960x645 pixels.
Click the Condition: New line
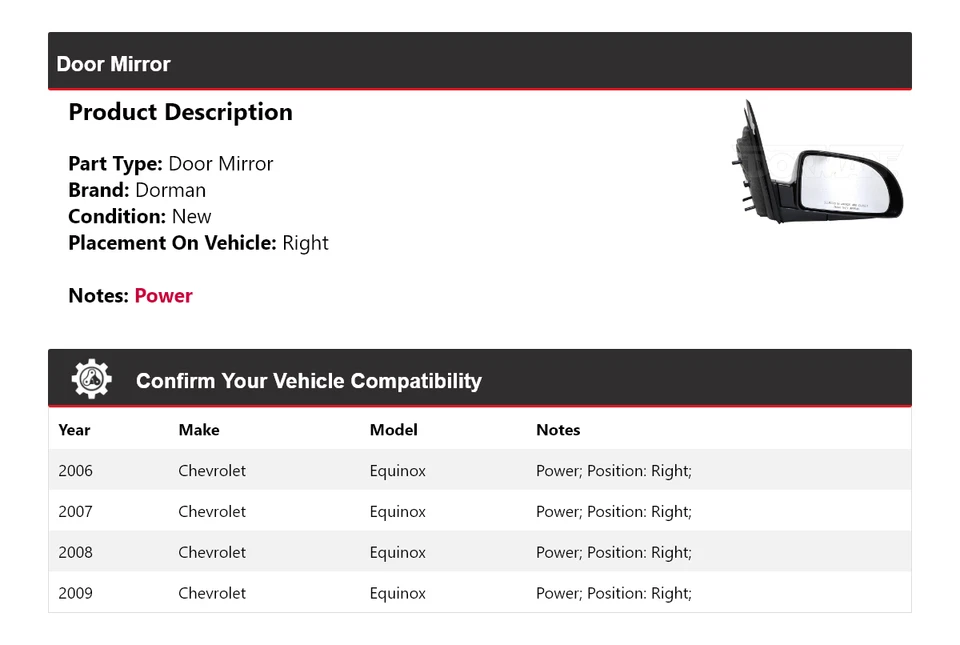(140, 216)
